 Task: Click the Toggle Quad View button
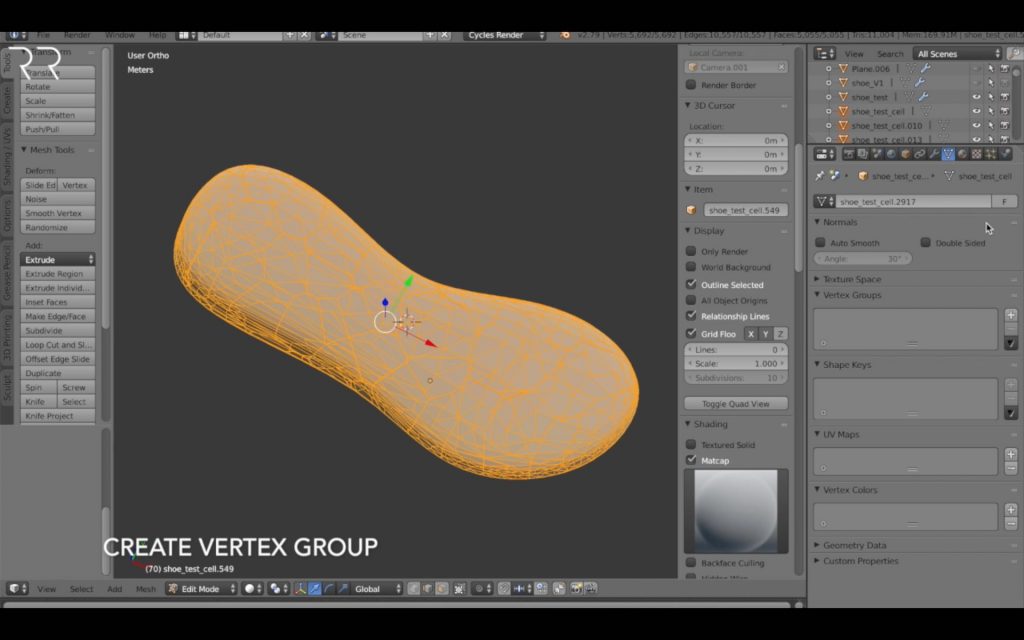pyautogui.click(x=735, y=404)
